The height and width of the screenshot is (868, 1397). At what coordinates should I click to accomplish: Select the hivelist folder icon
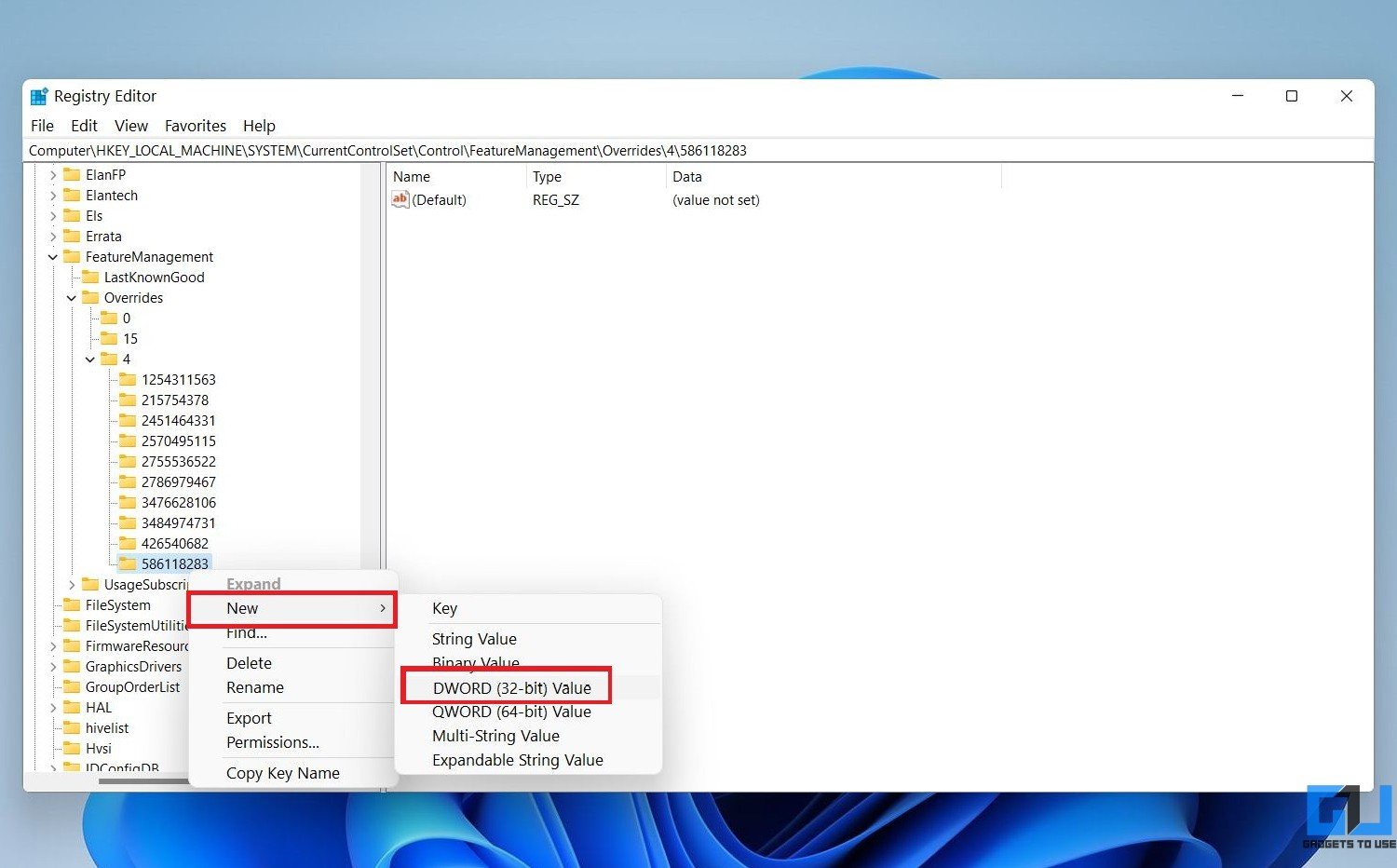72,728
